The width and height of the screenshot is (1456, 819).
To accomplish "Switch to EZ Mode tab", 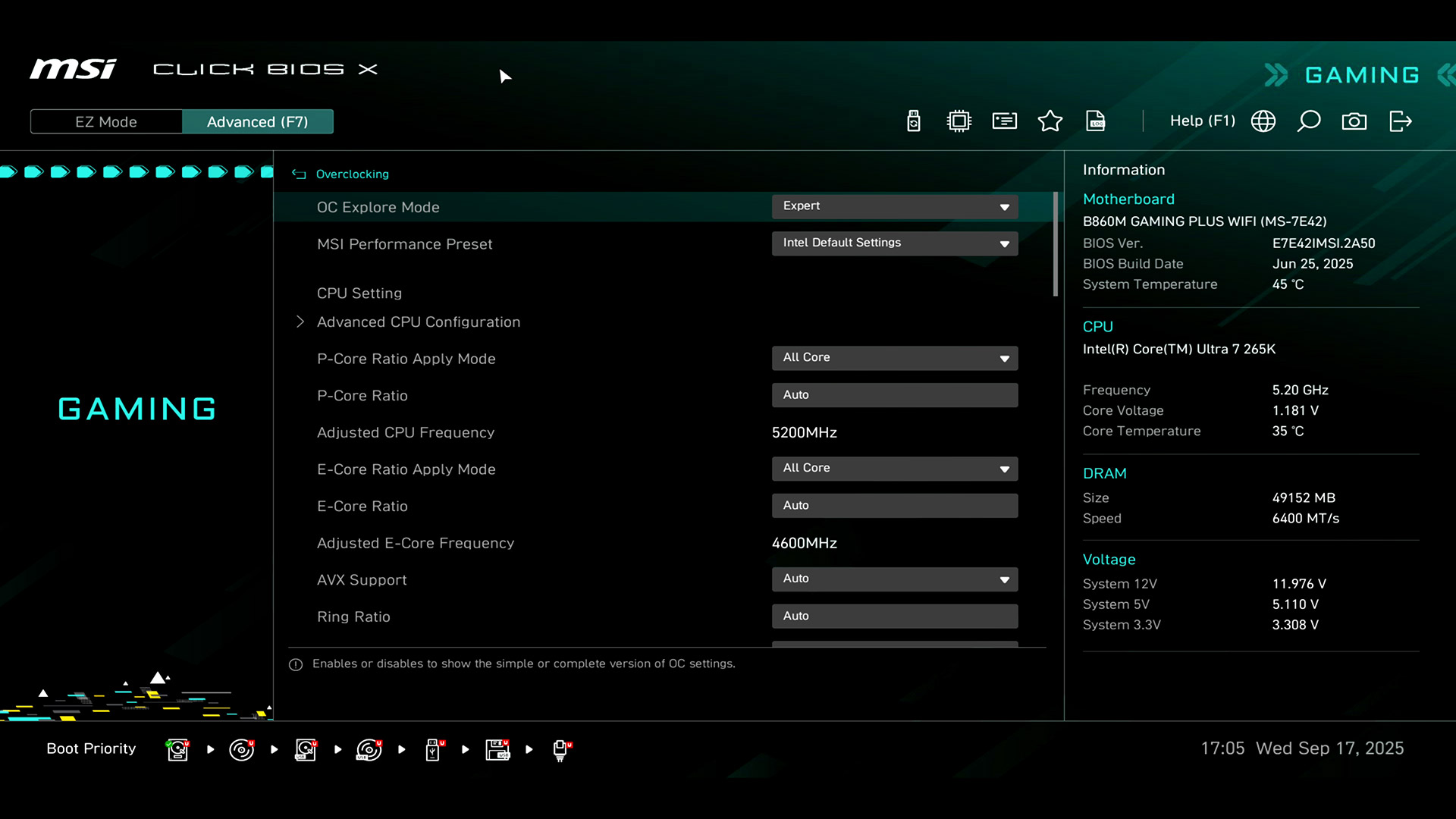I will pos(106,122).
